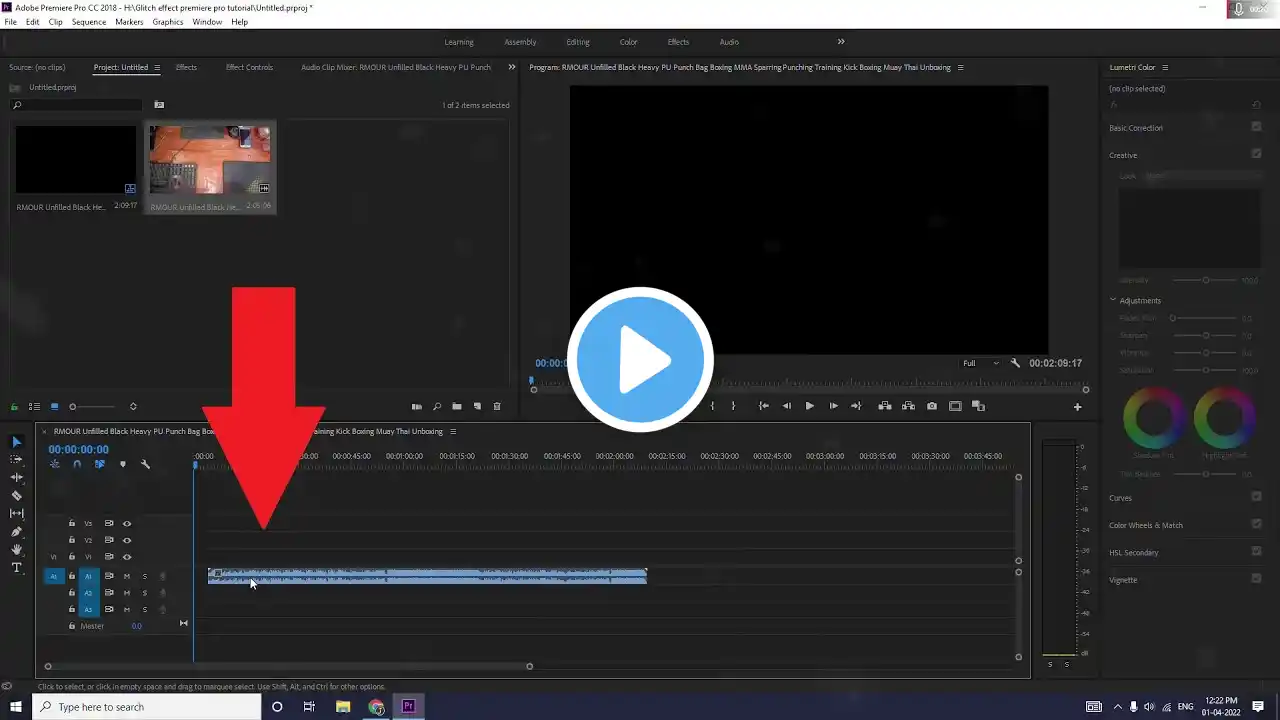1280x720 pixels.
Task: Click the Windows search box in taskbar
Action: 148,707
